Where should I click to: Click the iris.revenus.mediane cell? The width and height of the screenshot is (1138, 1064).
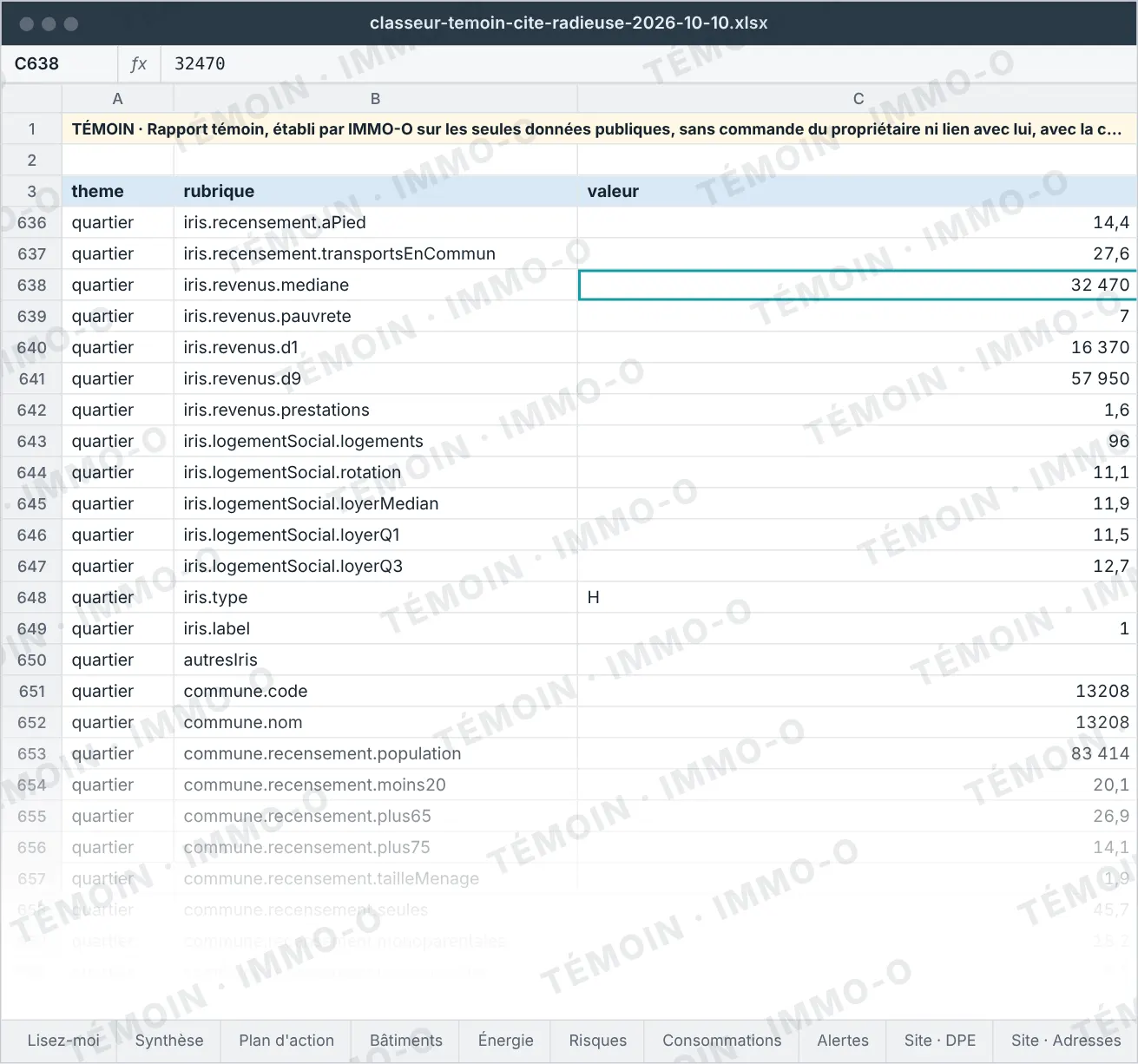(x=376, y=285)
